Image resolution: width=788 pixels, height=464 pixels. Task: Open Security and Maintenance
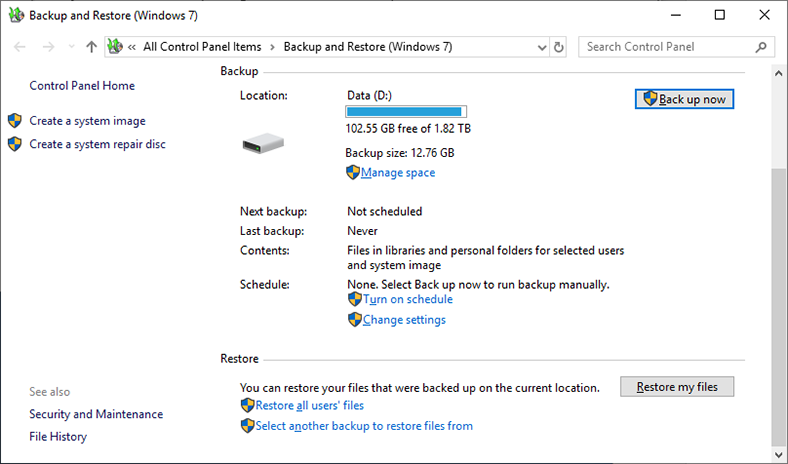[96, 414]
